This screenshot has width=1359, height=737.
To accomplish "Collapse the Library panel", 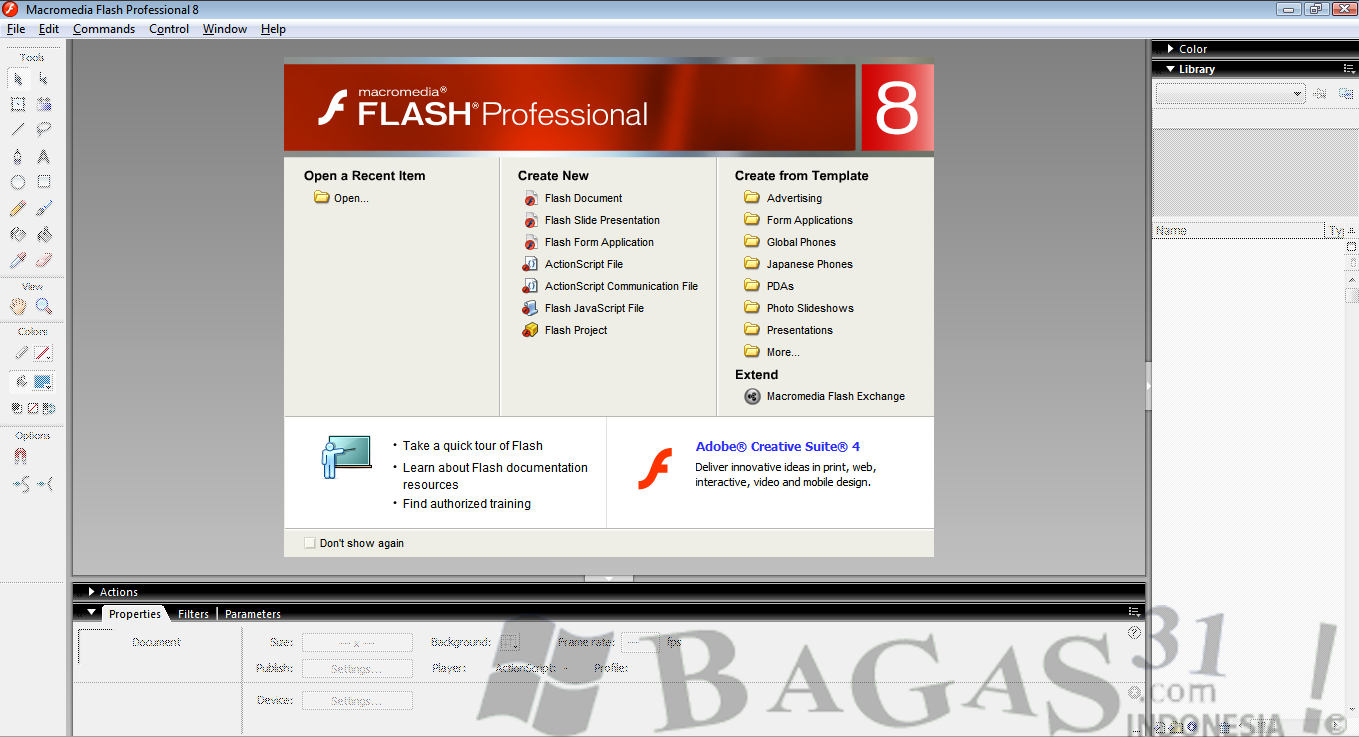I will point(1170,69).
